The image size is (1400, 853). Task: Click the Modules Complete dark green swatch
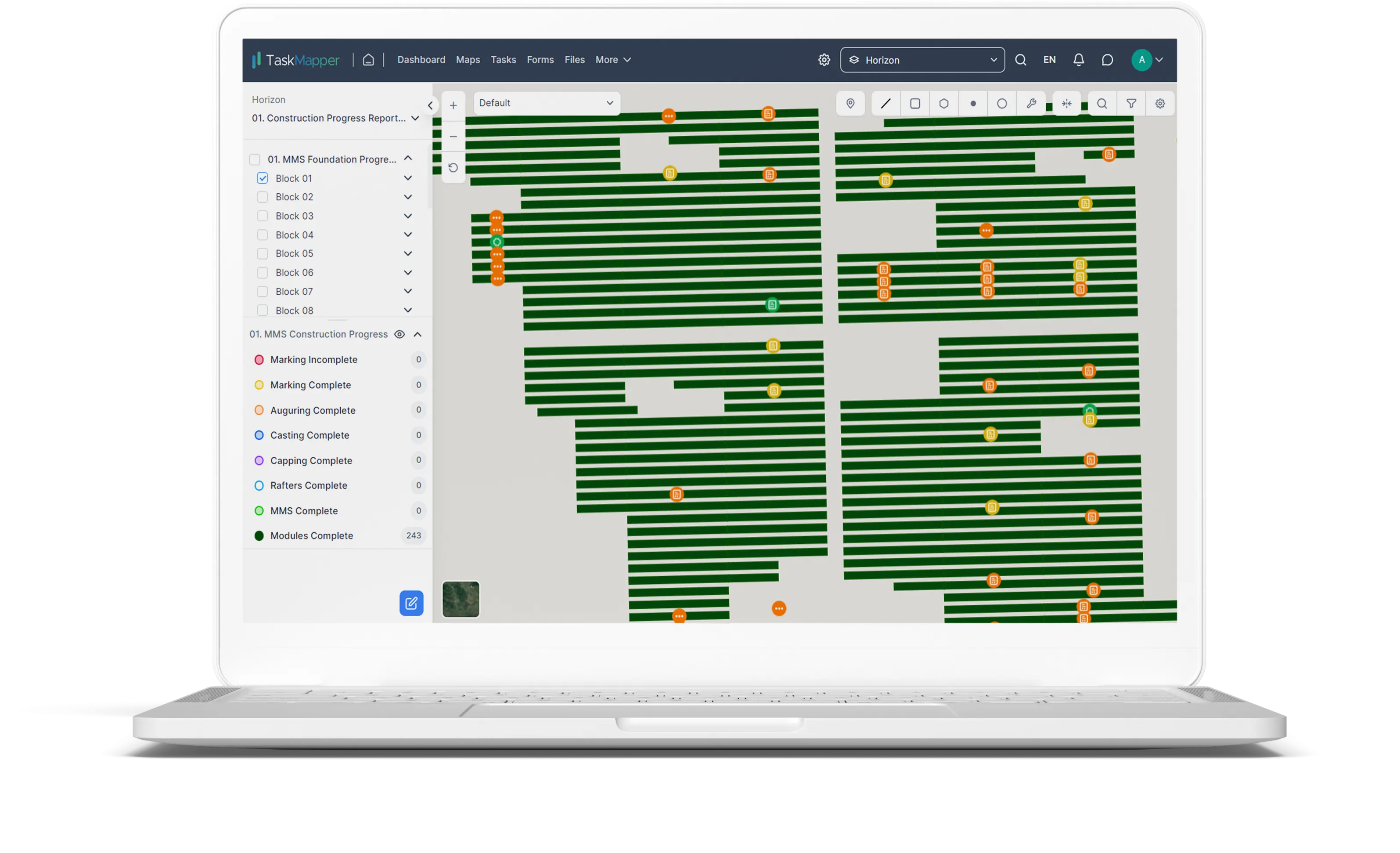tap(259, 536)
